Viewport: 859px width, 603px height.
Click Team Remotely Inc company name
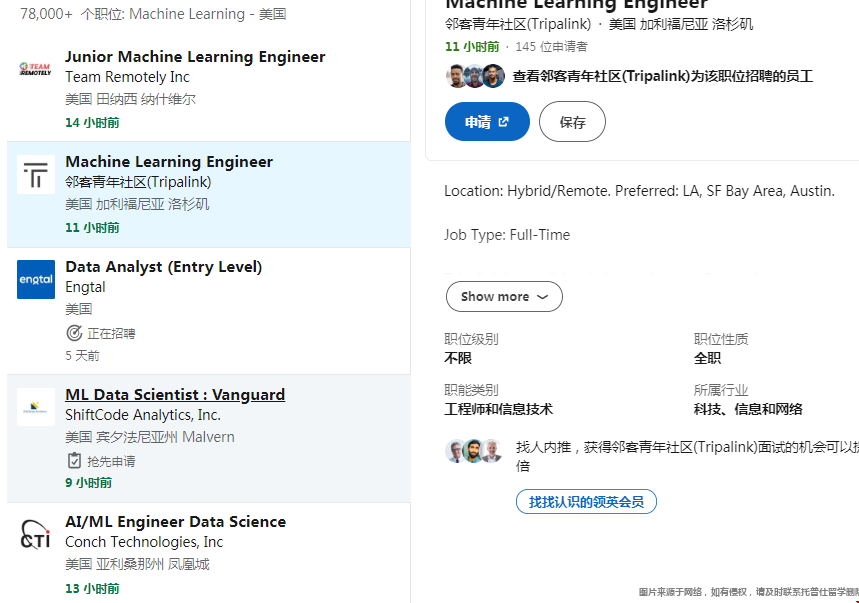[127, 77]
